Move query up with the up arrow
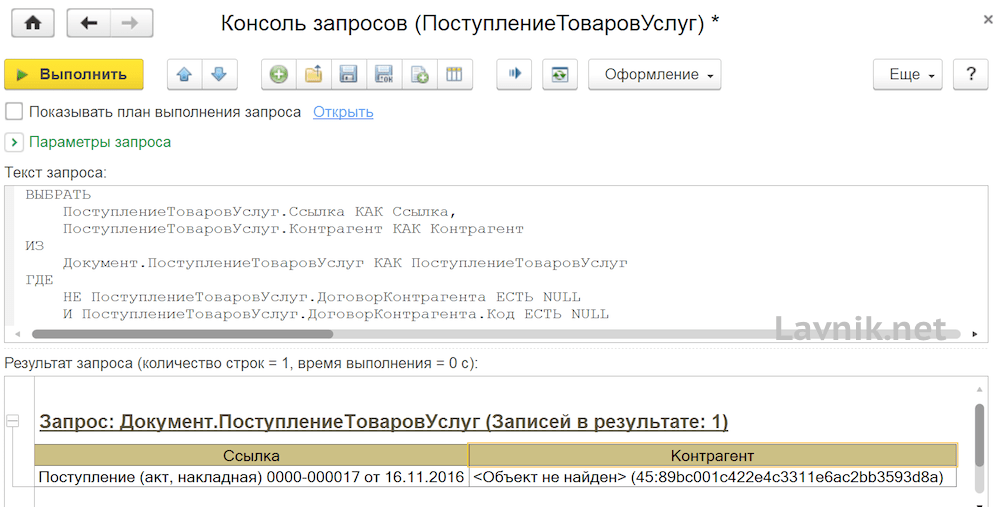This screenshot has width=999, height=507. tap(183, 74)
